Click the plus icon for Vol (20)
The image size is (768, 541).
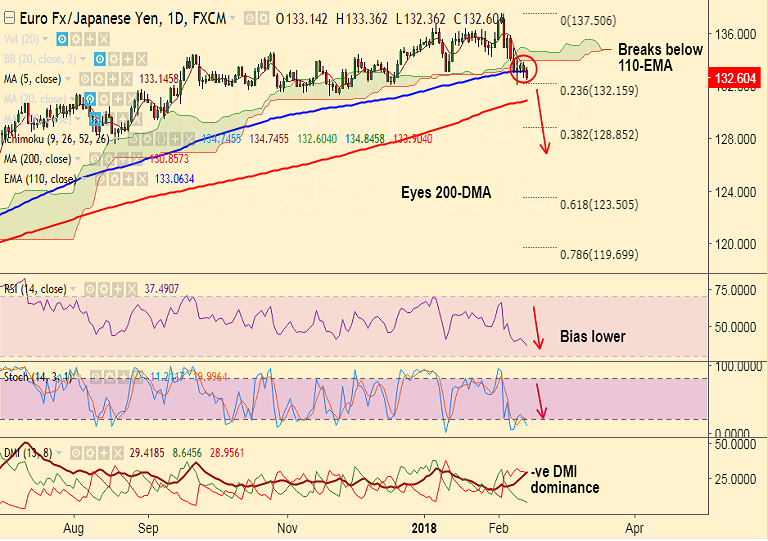pyautogui.click(x=90, y=39)
